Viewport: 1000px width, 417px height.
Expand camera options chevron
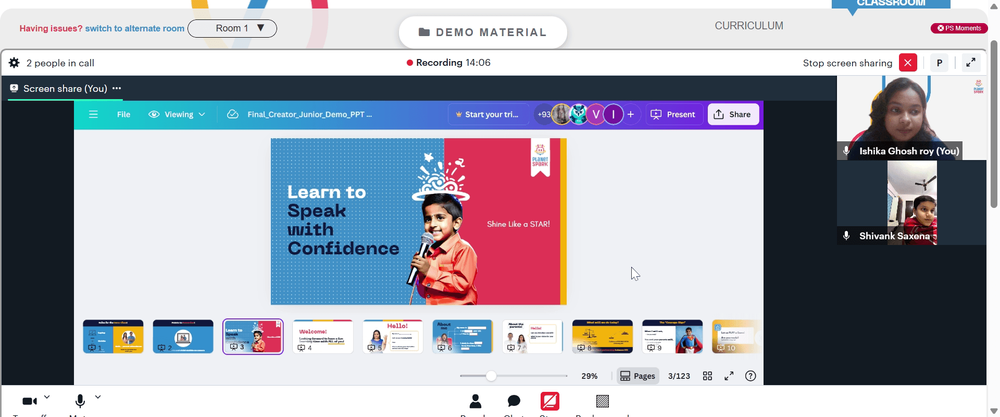pyautogui.click(x=47, y=397)
